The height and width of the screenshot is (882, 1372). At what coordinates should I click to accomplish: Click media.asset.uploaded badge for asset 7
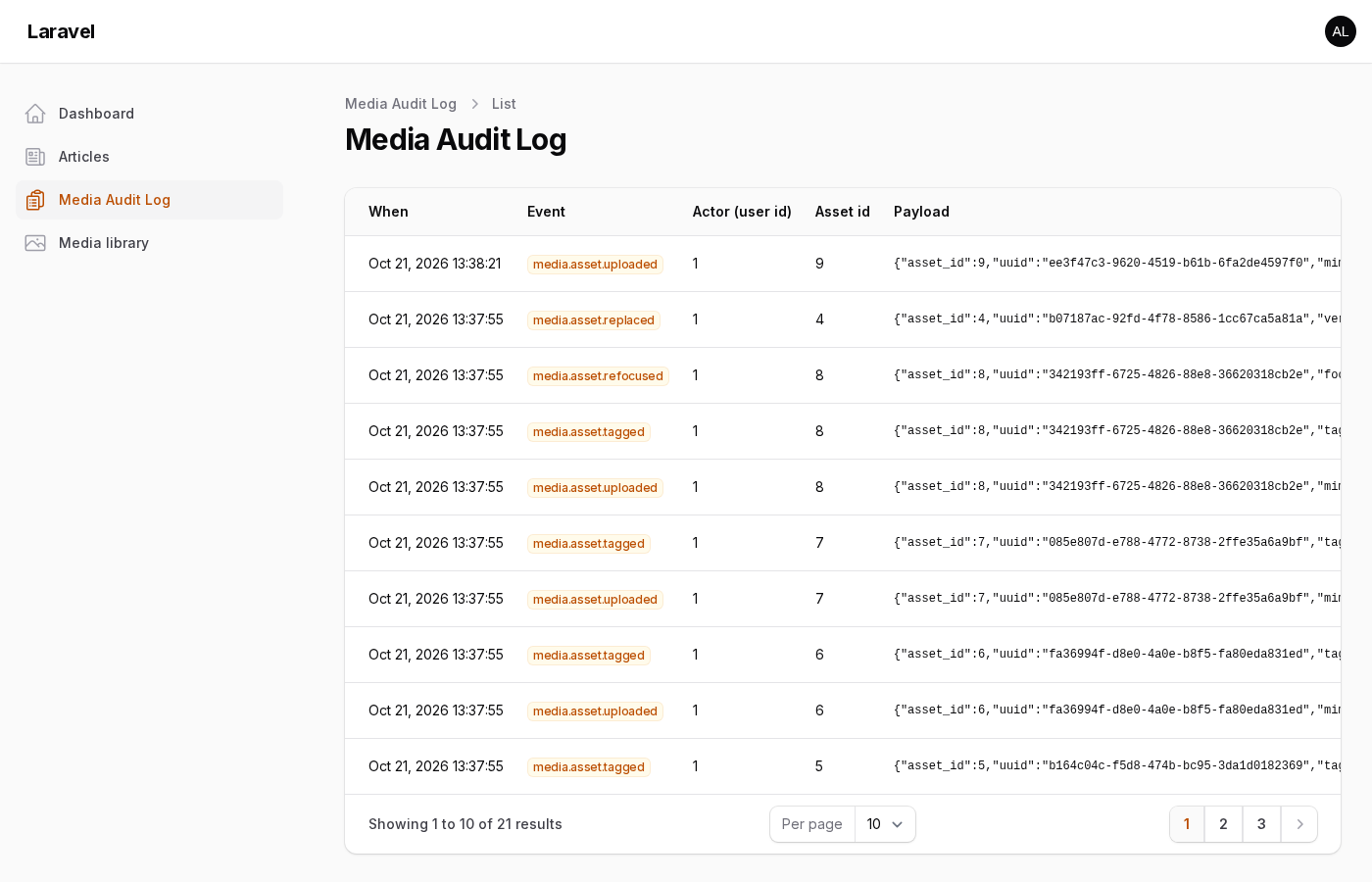tap(595, 600)
